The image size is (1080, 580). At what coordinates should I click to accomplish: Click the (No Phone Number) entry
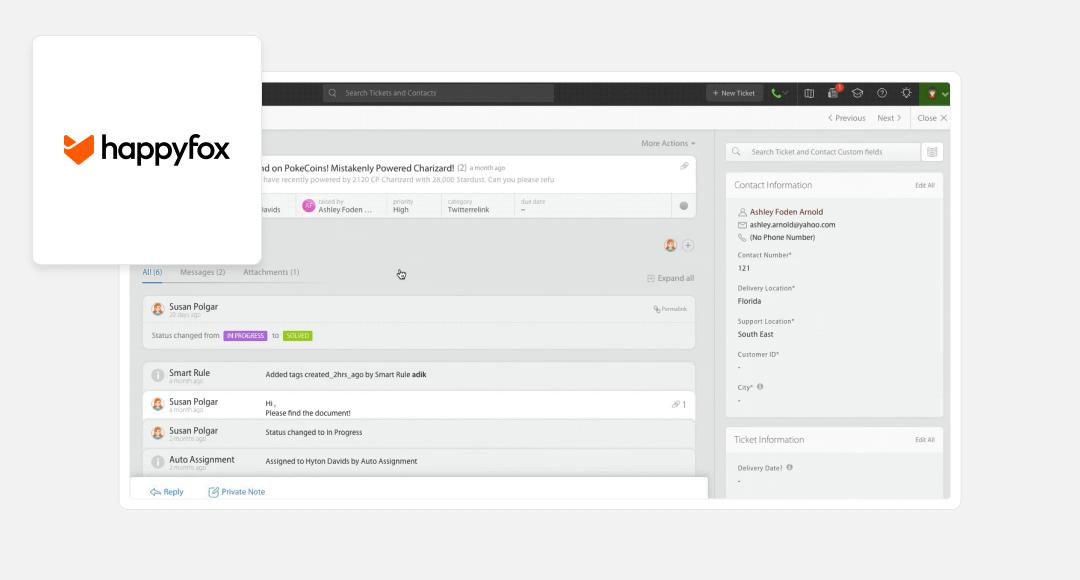[x=782, y=238]
